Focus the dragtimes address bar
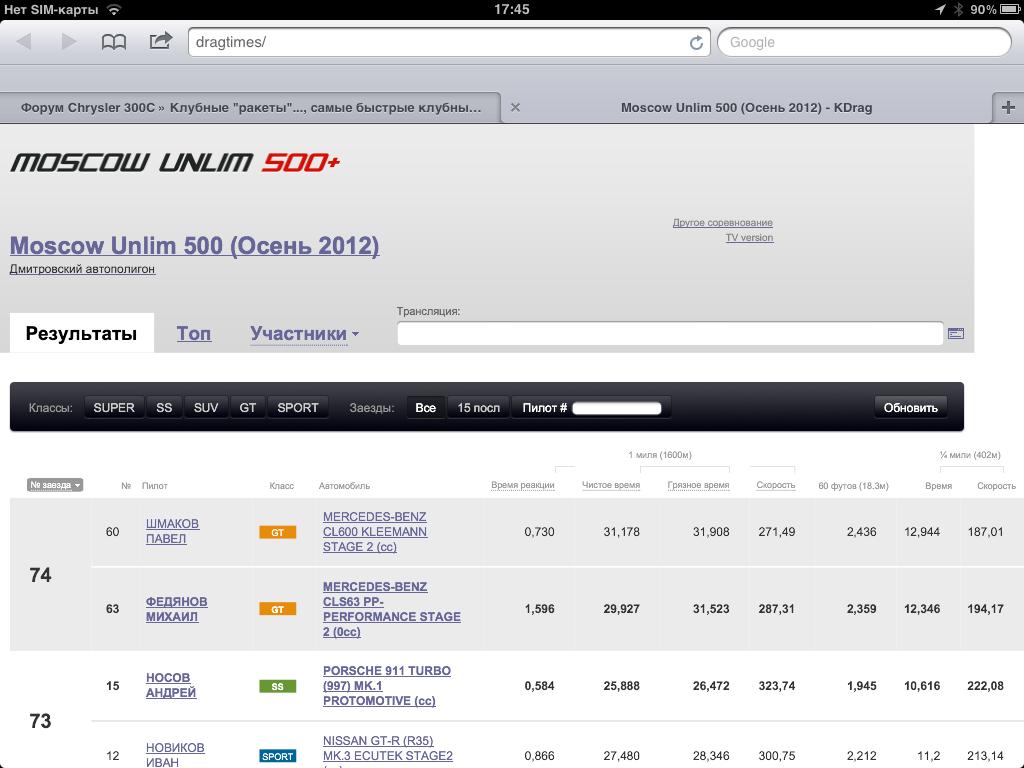 pyautogui.click(x=449, y=42)
